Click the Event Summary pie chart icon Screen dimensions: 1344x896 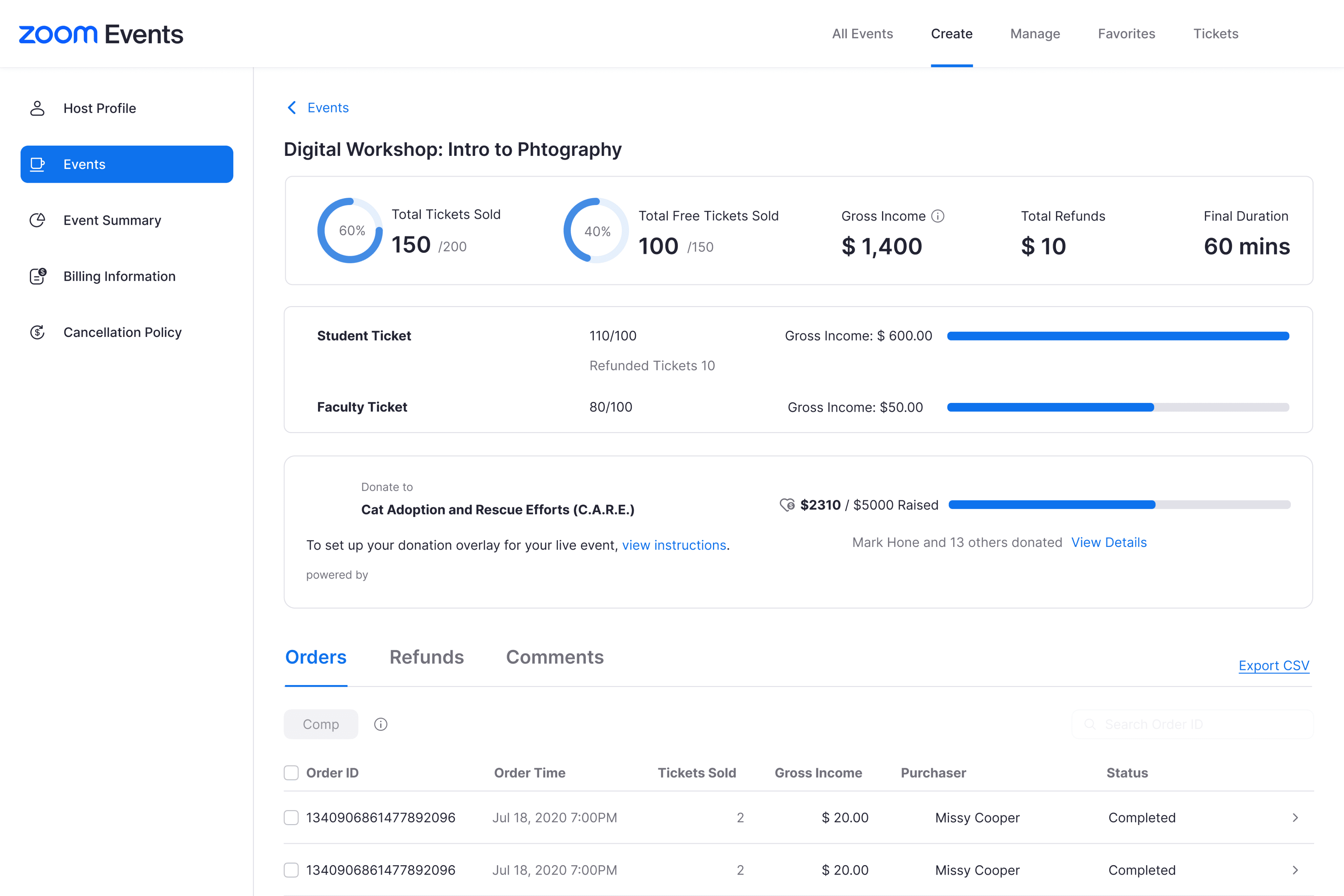37,220
